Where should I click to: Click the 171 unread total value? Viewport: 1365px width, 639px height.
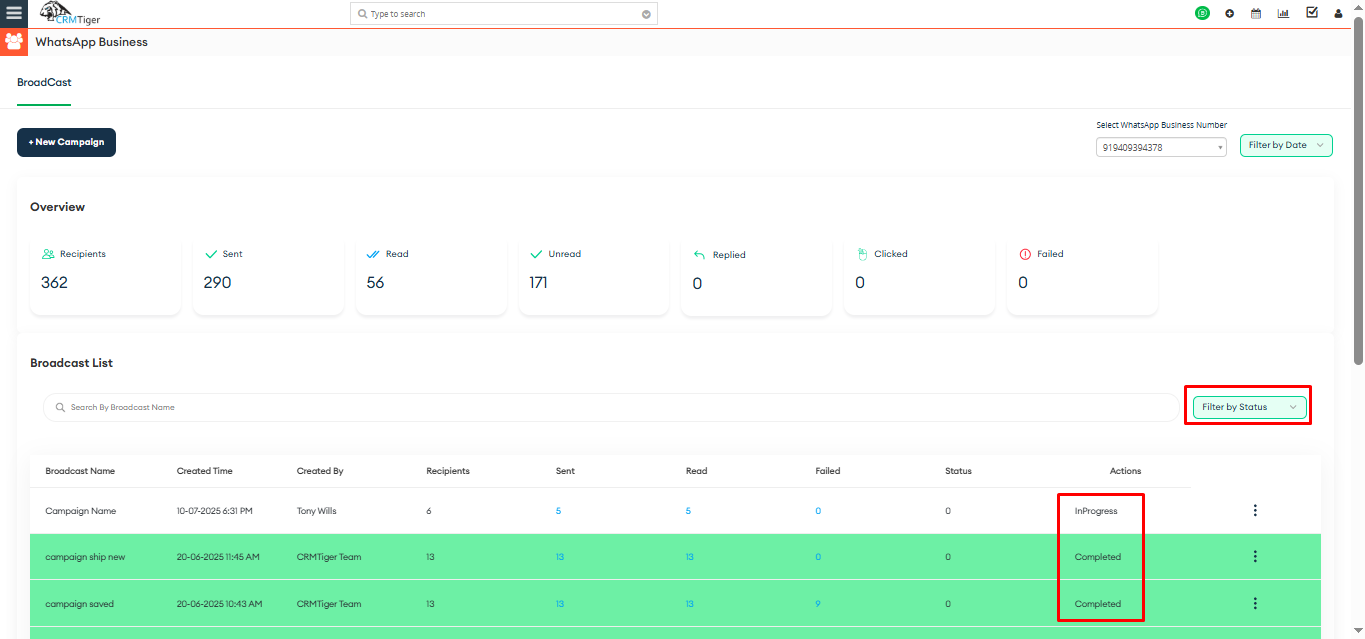538,283
